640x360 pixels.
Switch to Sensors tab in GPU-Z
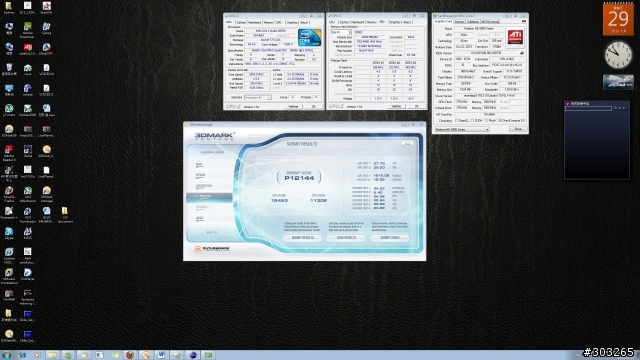coord(460,21)
